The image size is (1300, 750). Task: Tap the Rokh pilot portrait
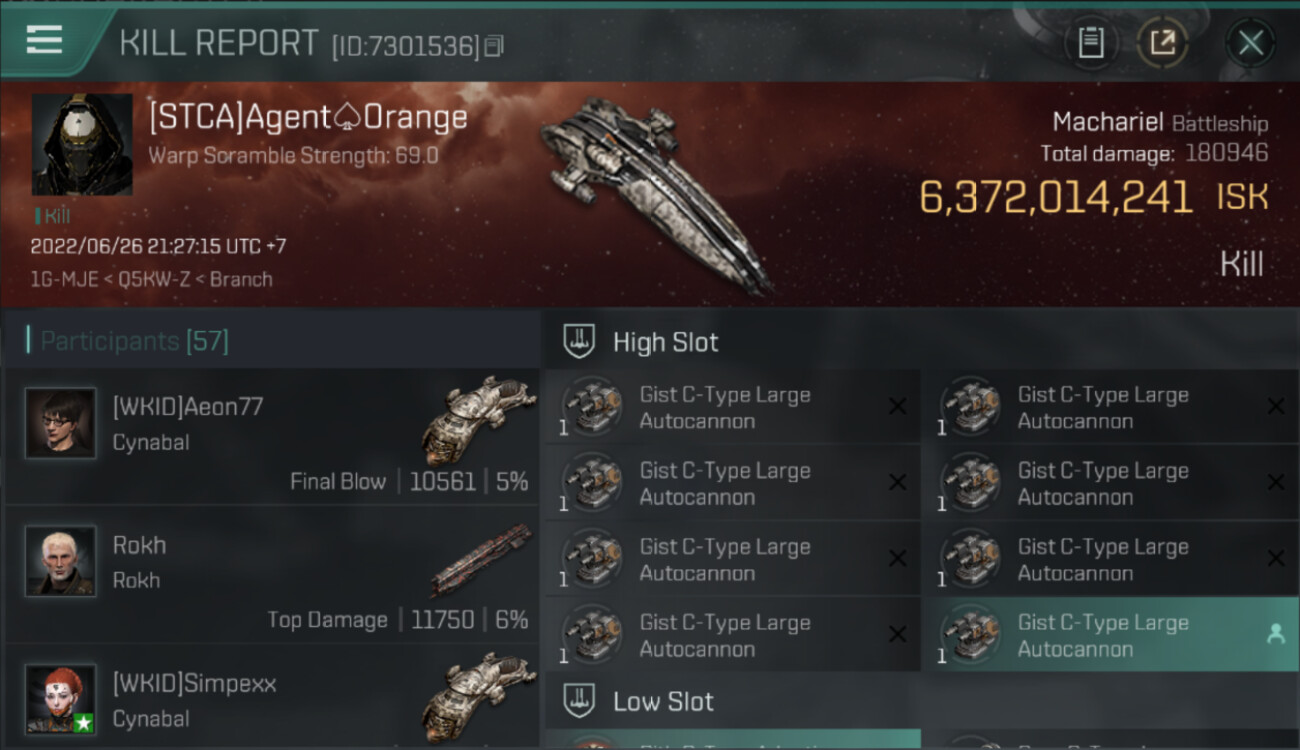click(61, 561)
